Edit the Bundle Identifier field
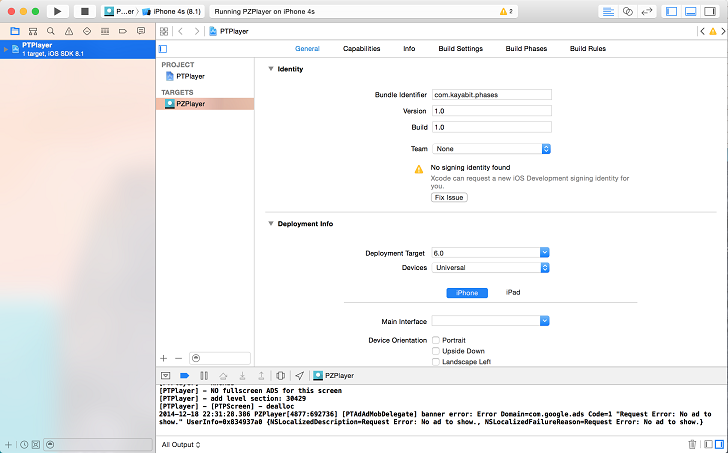The height and width of the screenshot is (453, 728). [x=492, y=95]
